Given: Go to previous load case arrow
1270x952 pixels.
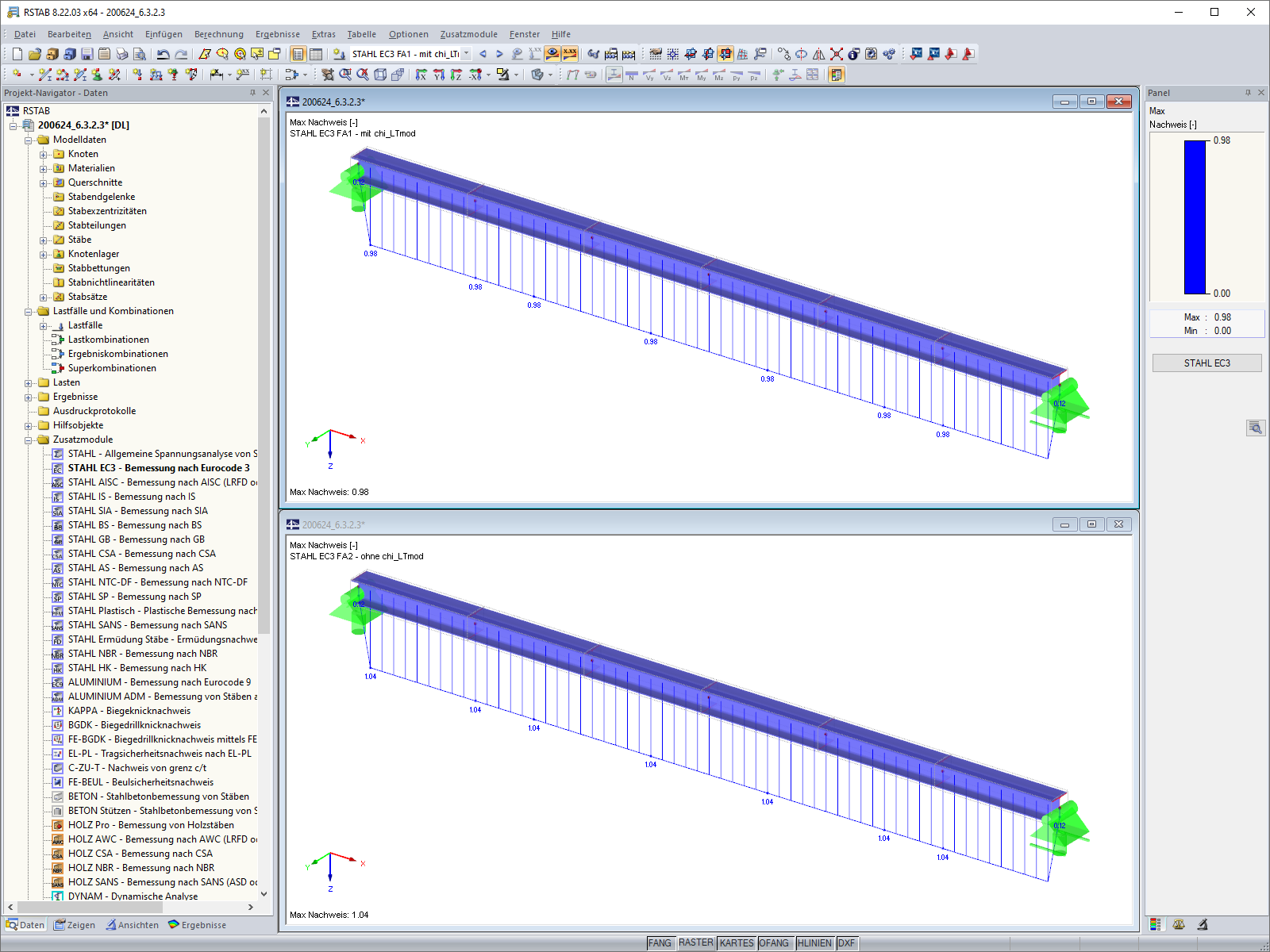Looking at the screenshot, I should point(483,54).
